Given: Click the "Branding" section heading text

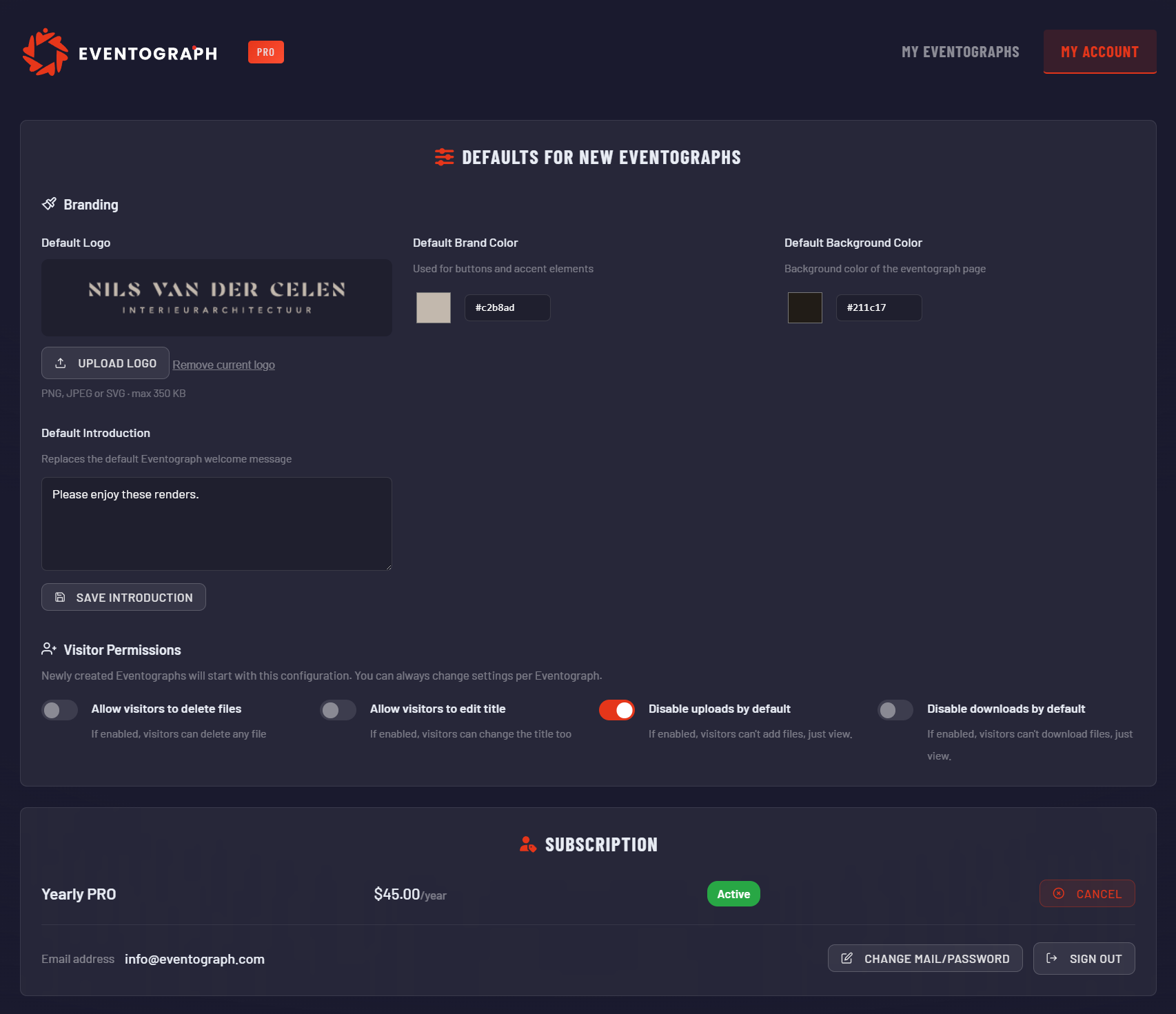Looking at the screenshot, I should click(91, 205).
